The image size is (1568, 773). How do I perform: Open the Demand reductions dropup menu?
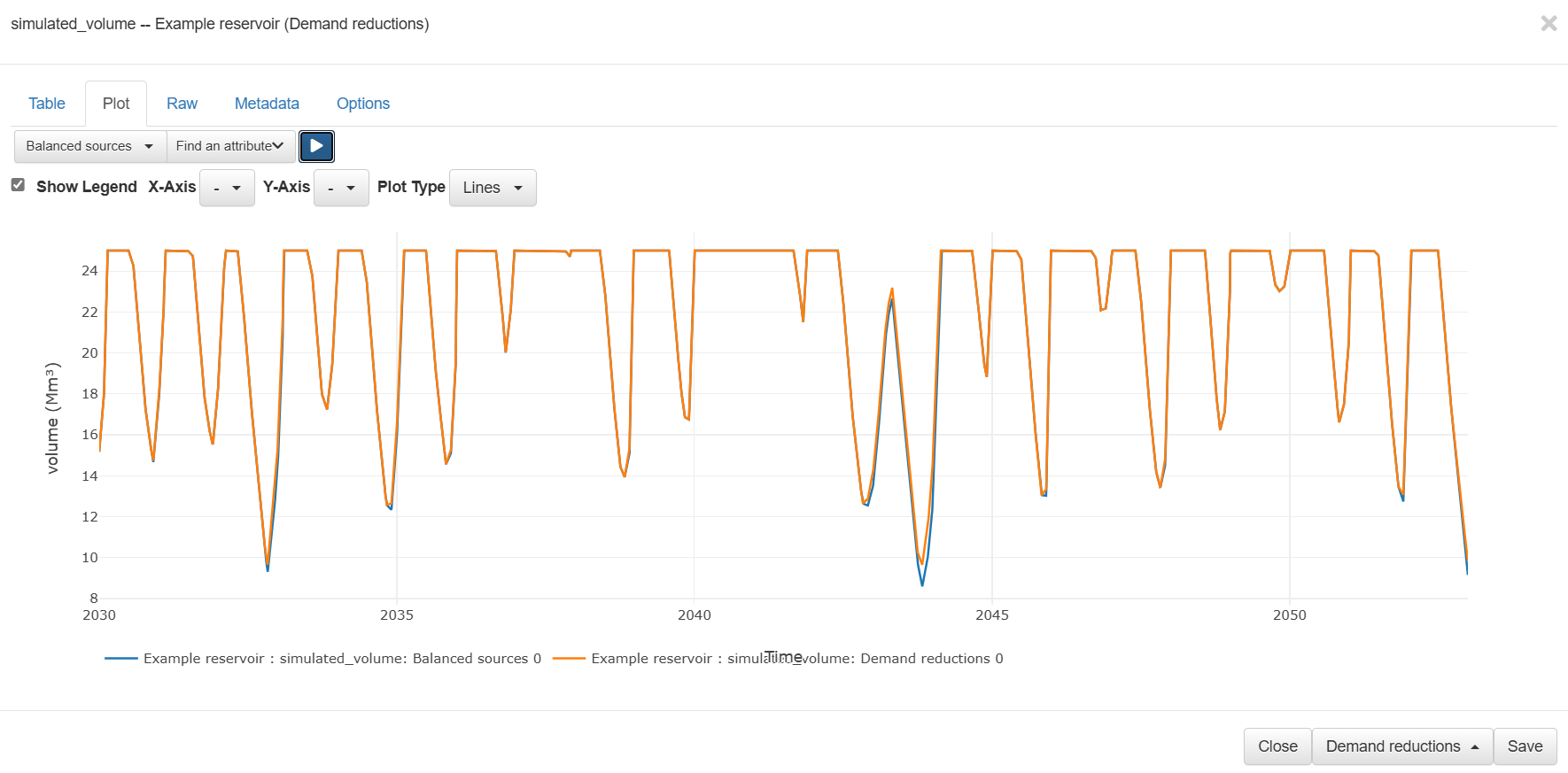point(1401,746)
